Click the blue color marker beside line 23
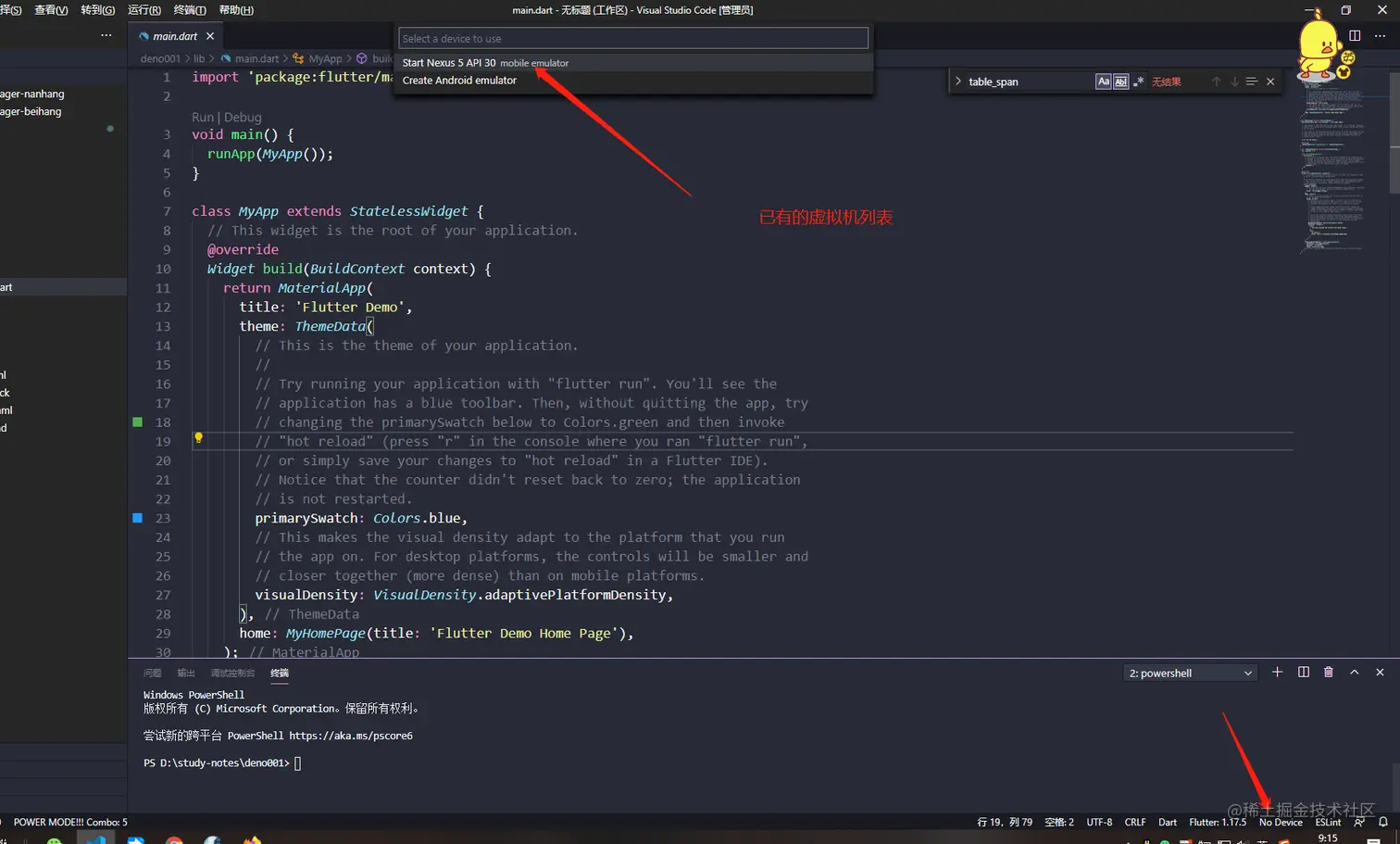 (138, 518)
